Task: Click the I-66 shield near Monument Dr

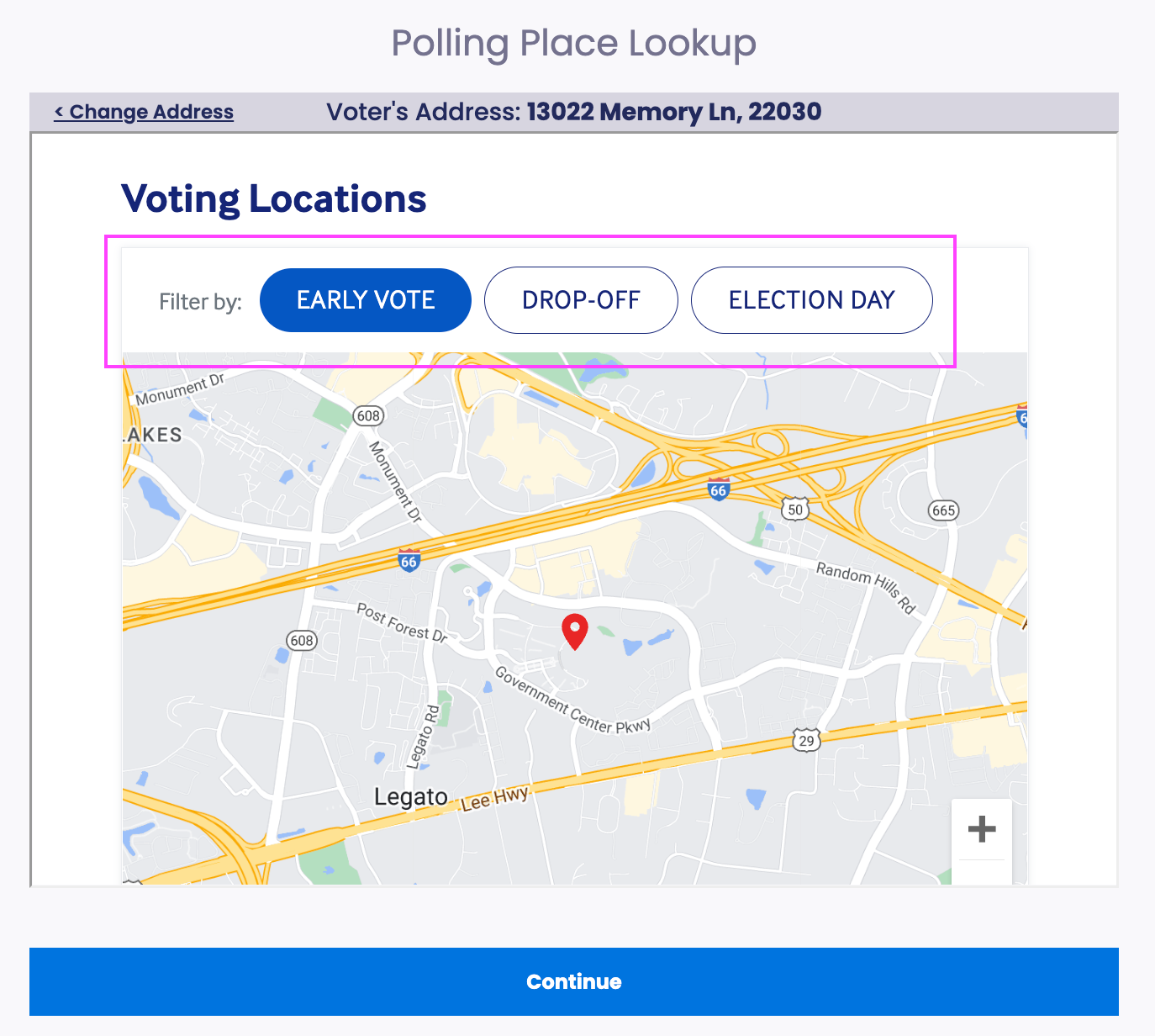Action: pos(409,559)
